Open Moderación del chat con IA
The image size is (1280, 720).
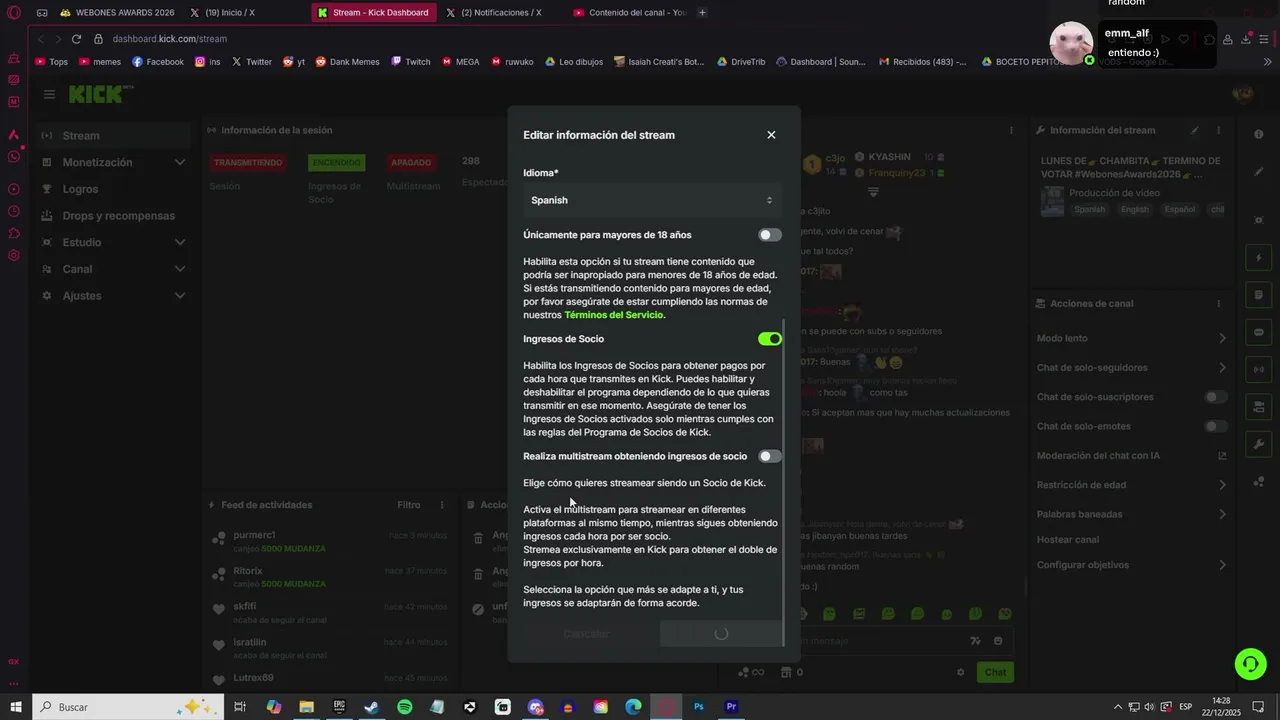(x=1130, y=456)
